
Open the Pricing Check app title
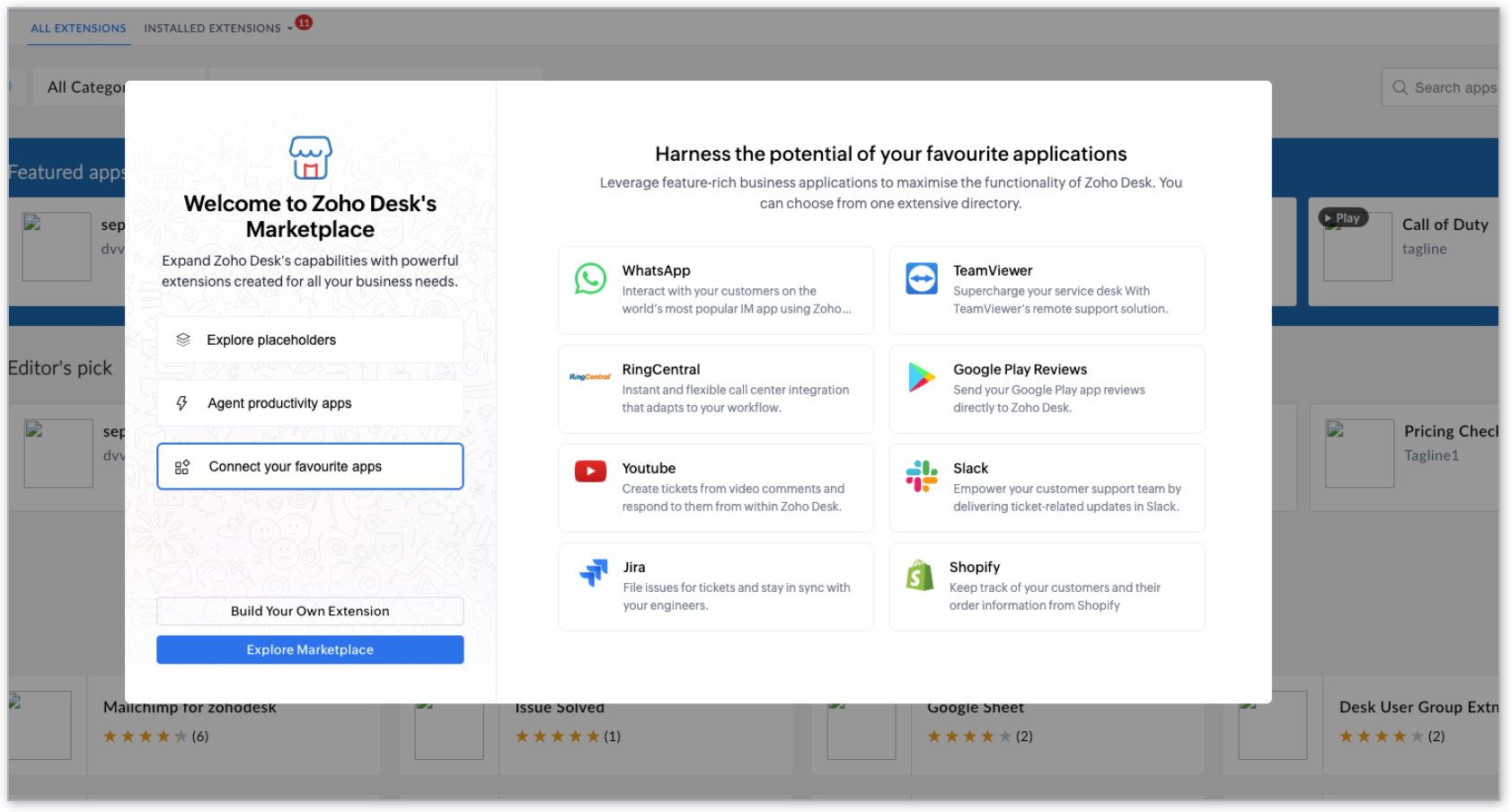1451,431
